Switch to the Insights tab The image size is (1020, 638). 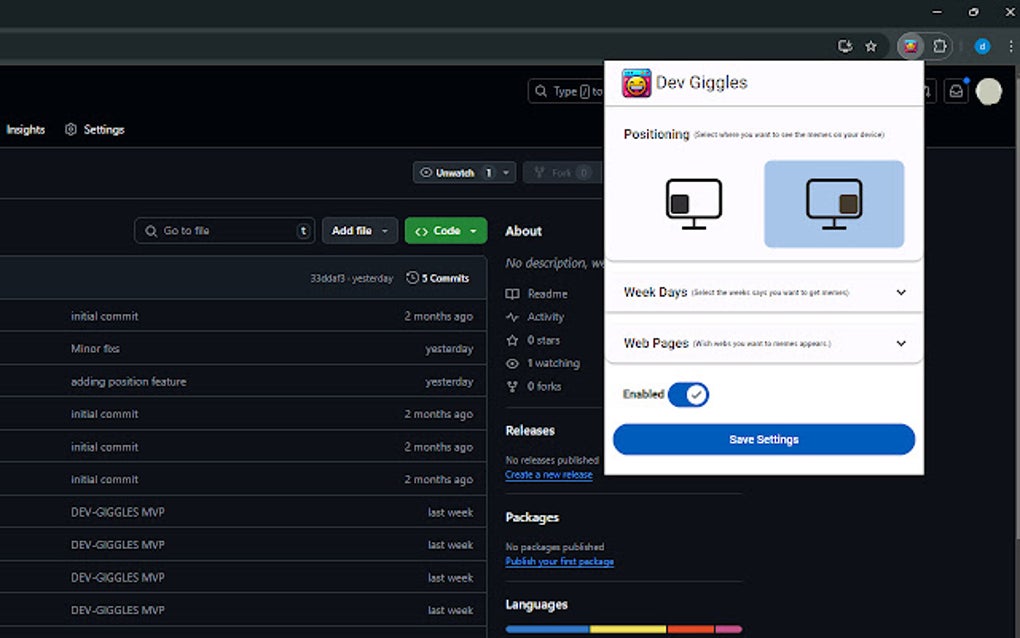pos(26,129)
